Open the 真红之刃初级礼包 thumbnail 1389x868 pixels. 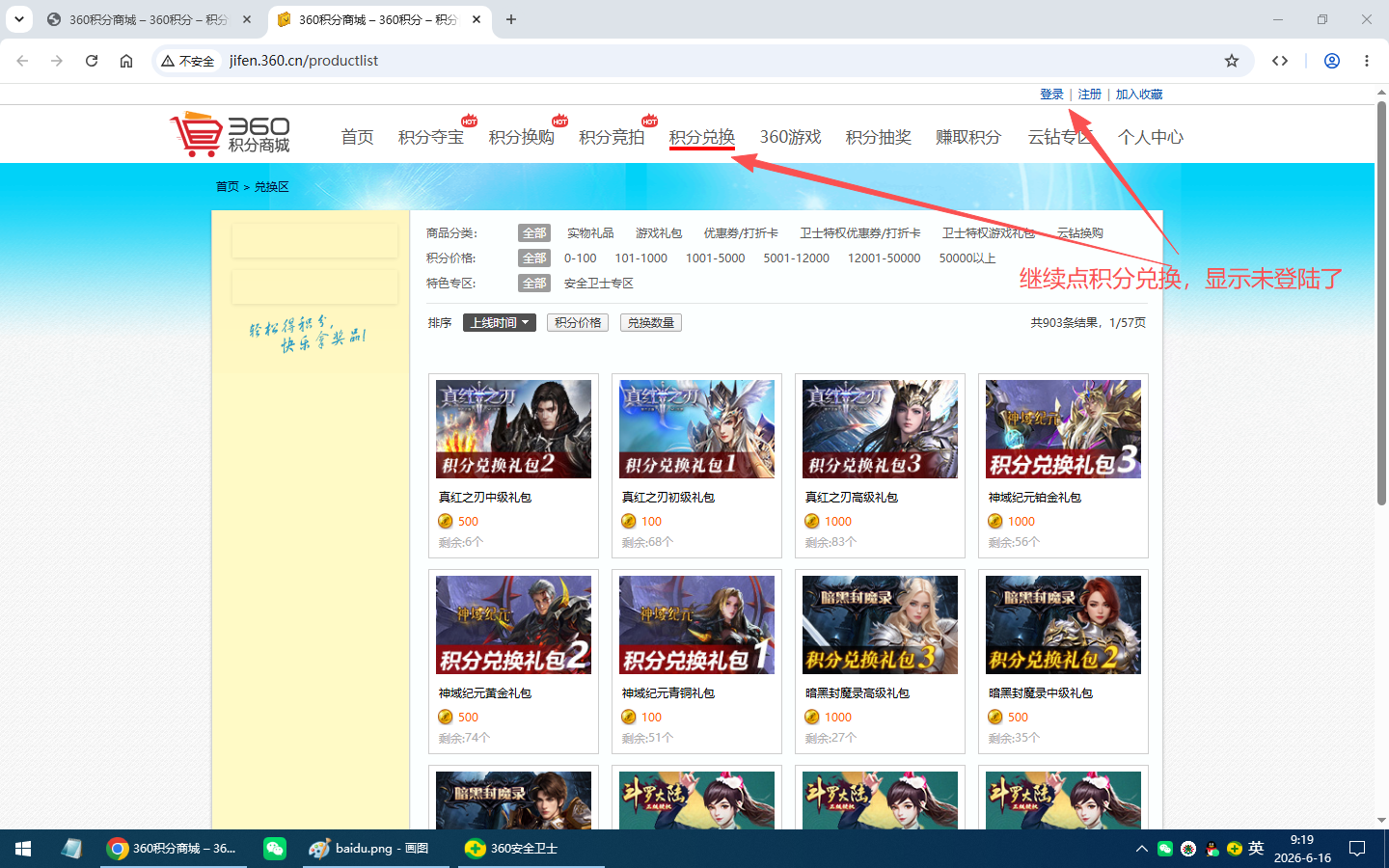pos(696,429)
